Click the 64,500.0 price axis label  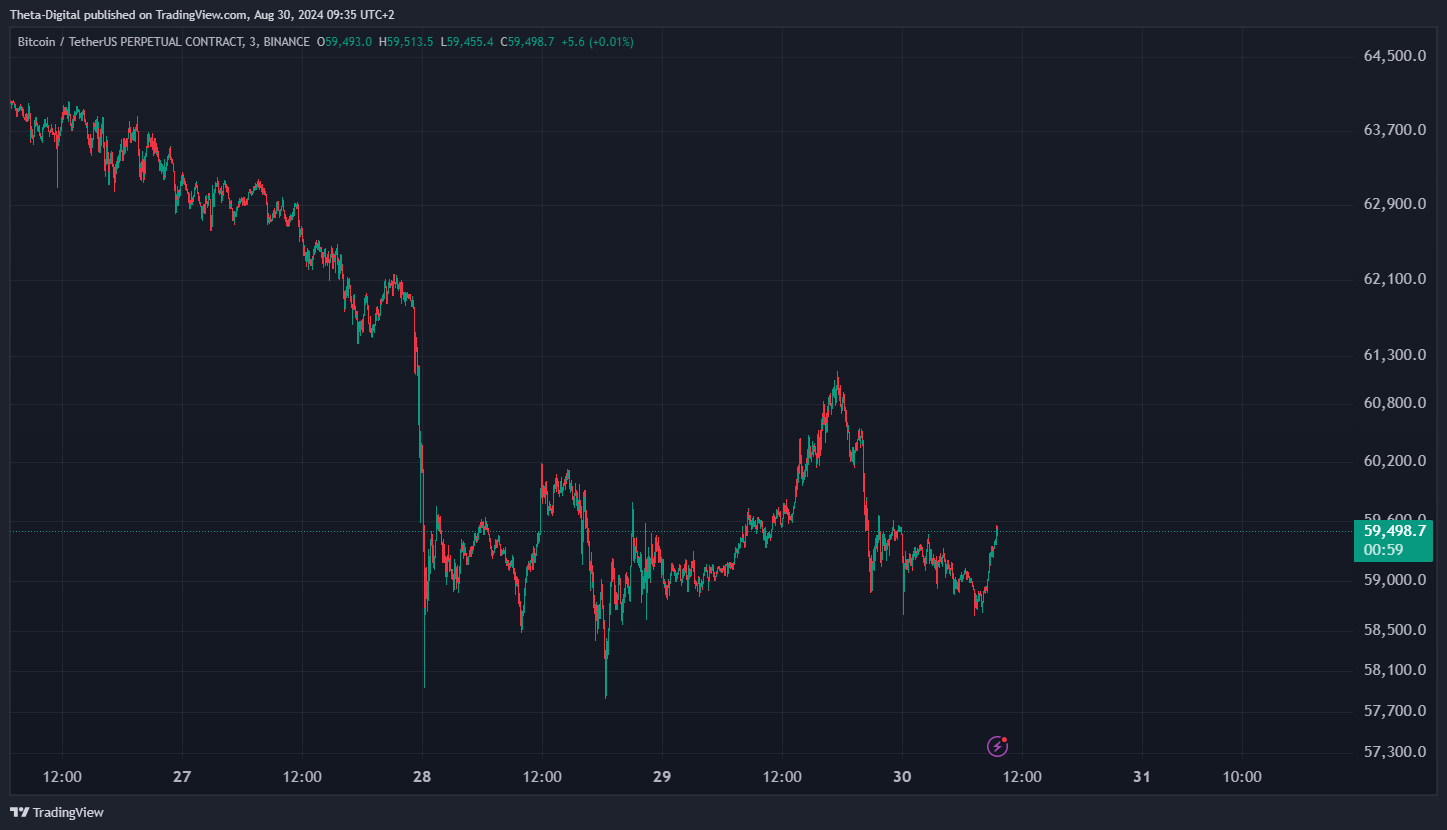pos(1394,56)
